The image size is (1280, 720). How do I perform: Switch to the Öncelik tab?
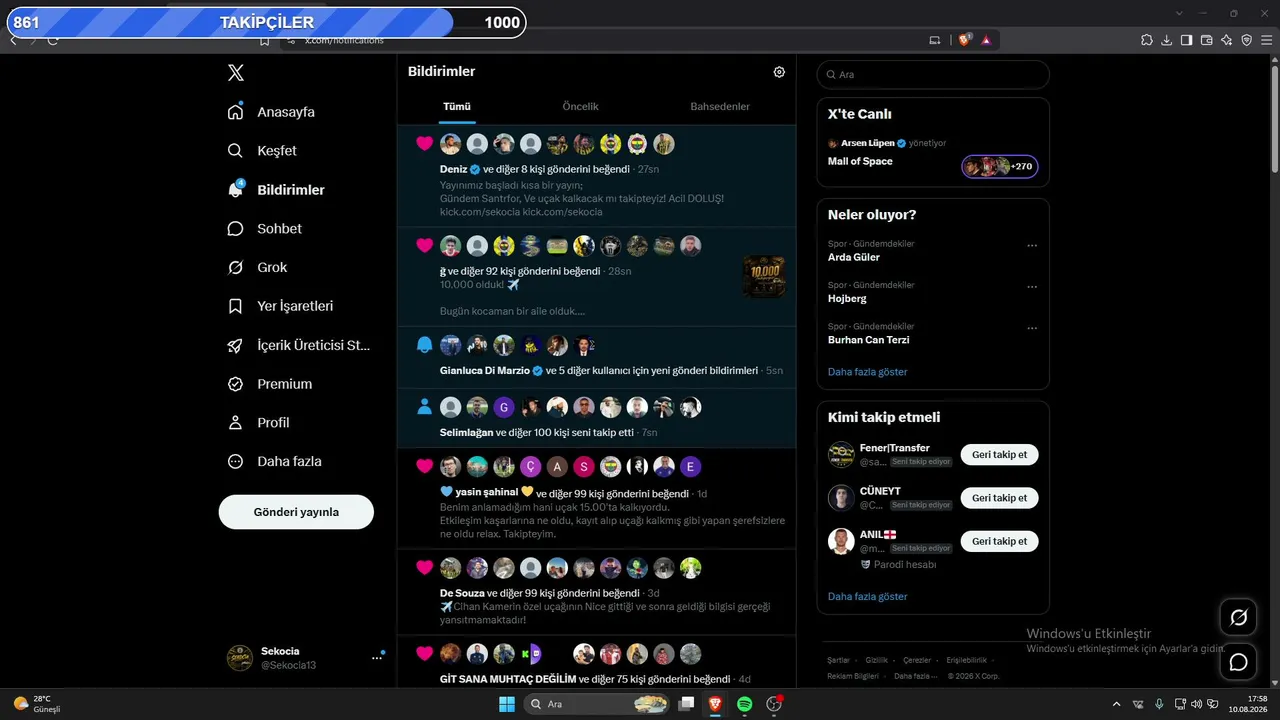580,107
